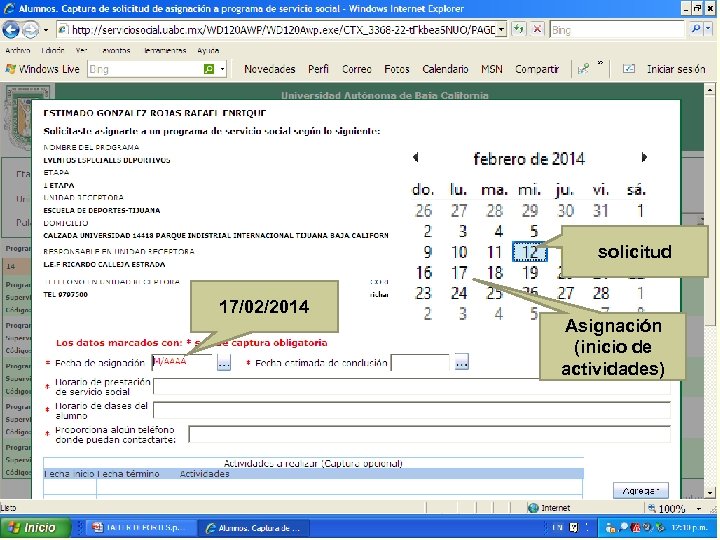The image size is (720, 540).
Task: Click the Fecha inicio column header
Action: [69, 474]
